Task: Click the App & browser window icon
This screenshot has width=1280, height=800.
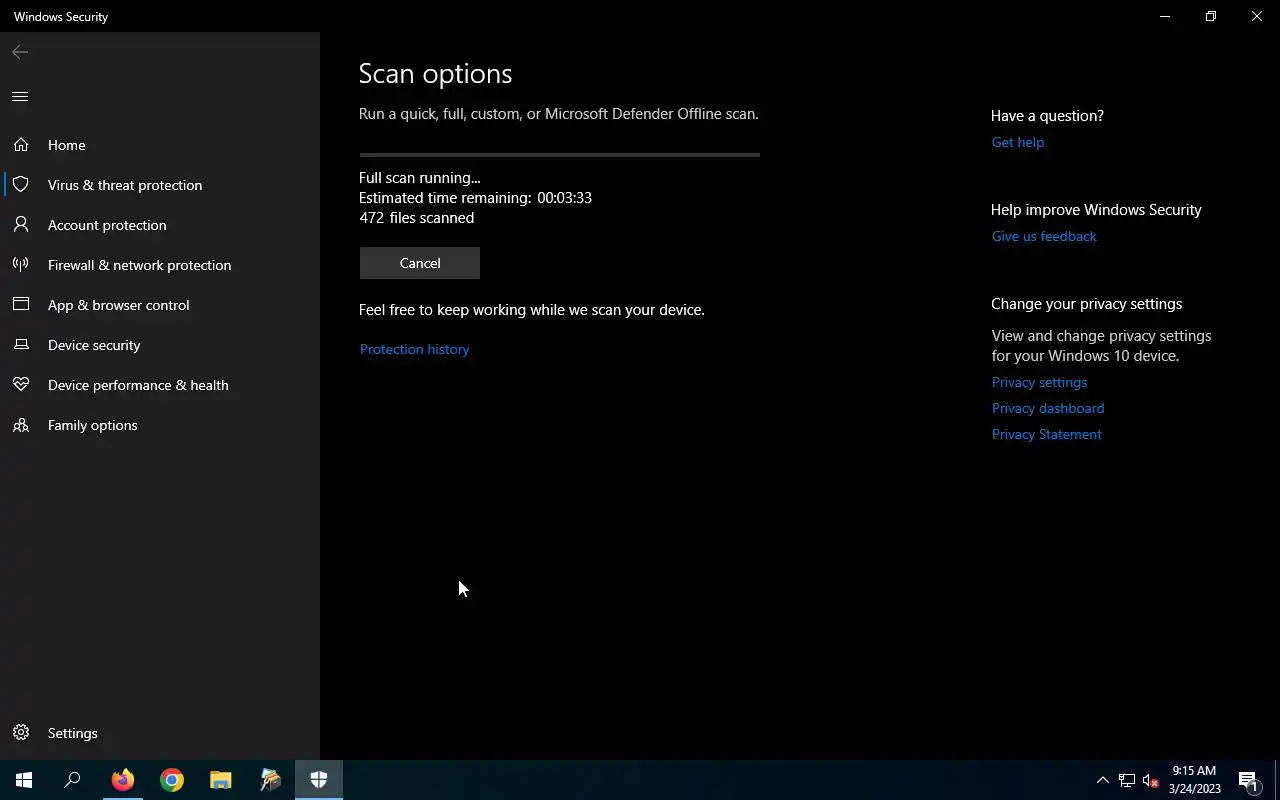Action: 21,305
